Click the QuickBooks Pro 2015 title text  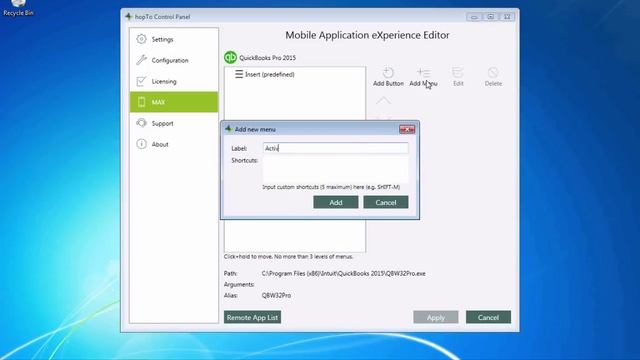coord(267,58)
